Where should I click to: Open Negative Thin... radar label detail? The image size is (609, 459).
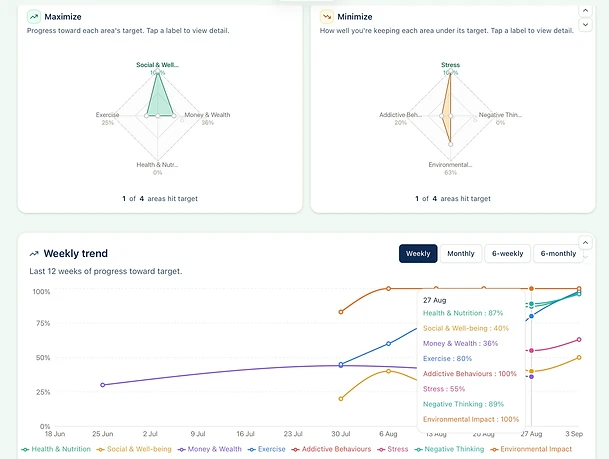pyautogui.click(x=500, y=115)
